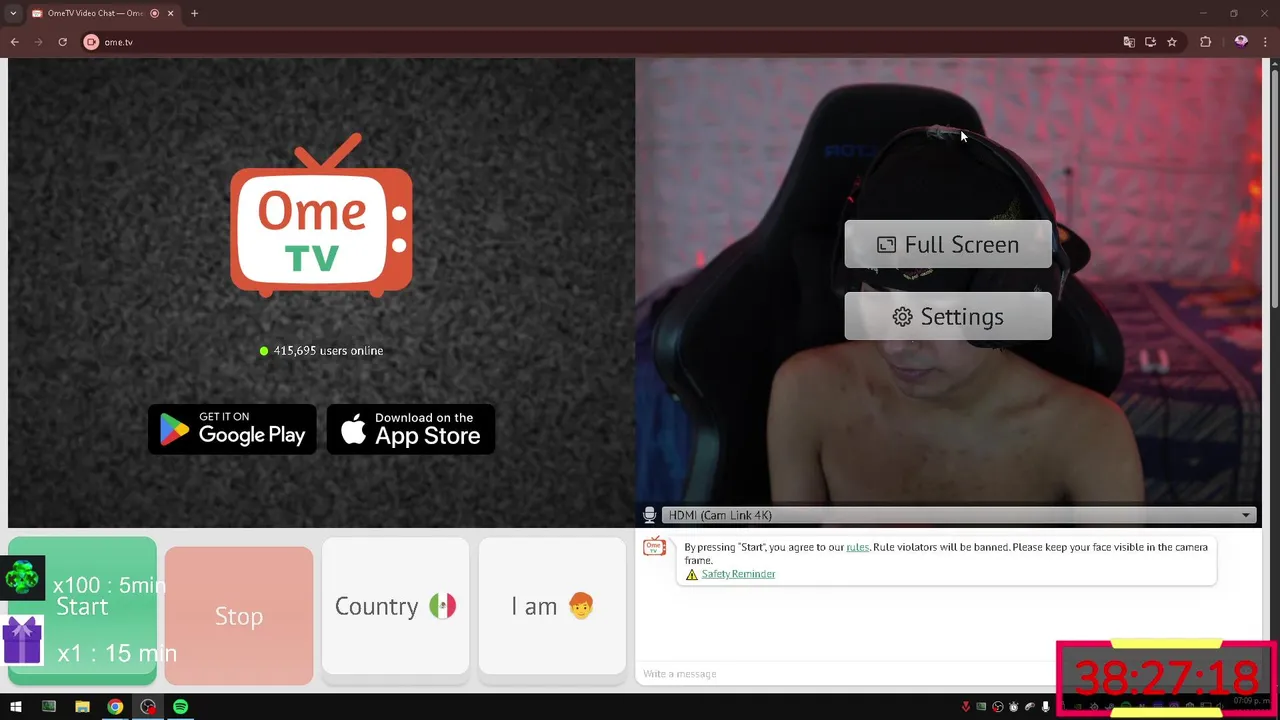Go back with the browser back arrow

14,42
